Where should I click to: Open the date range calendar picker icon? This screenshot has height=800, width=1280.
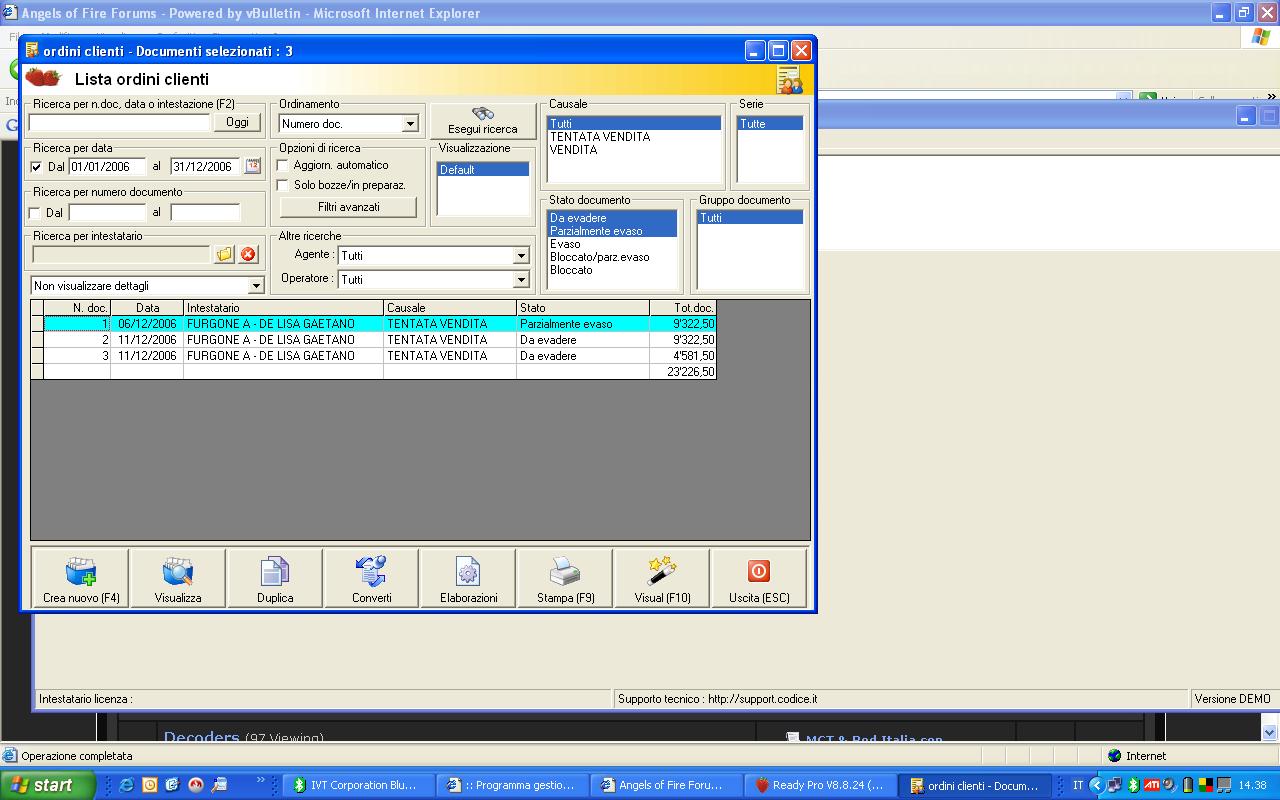253,167
